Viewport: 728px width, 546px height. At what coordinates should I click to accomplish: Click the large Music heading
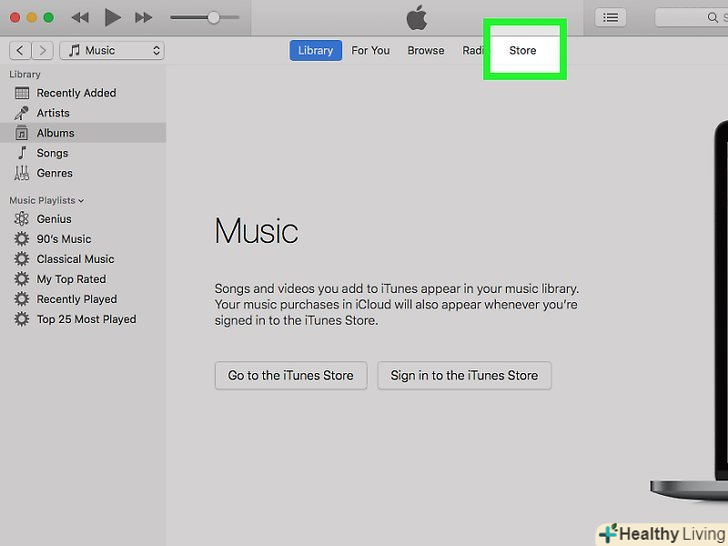pyautogui.click(x=256, y=231)
